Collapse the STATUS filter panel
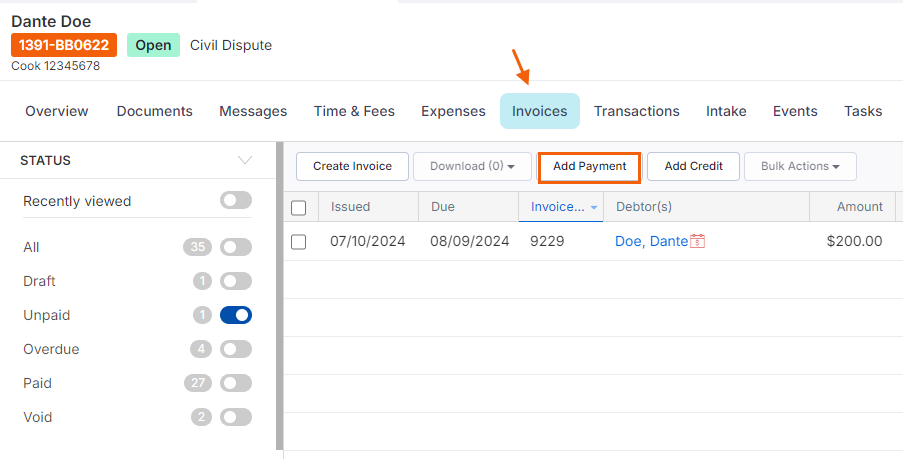This screenshot has height=459, width=903. pyautogui.click(x=245, y=160)
